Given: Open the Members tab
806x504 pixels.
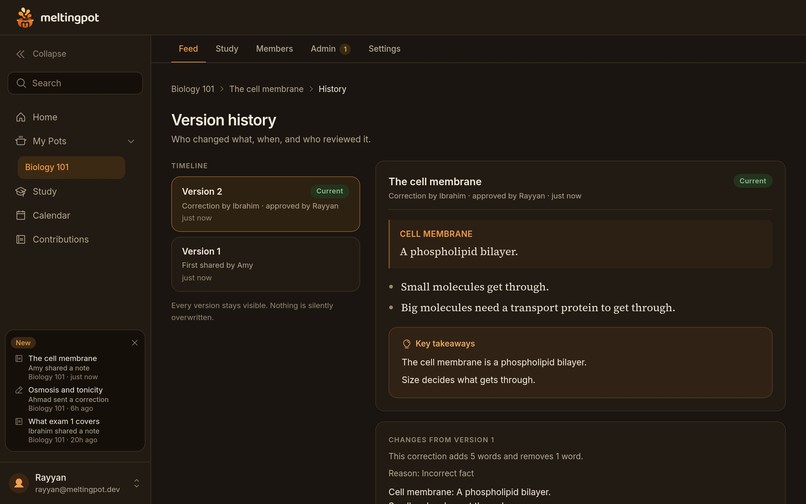Looking at the screenshot, I should pyautogui.click(x=274, y=49).
